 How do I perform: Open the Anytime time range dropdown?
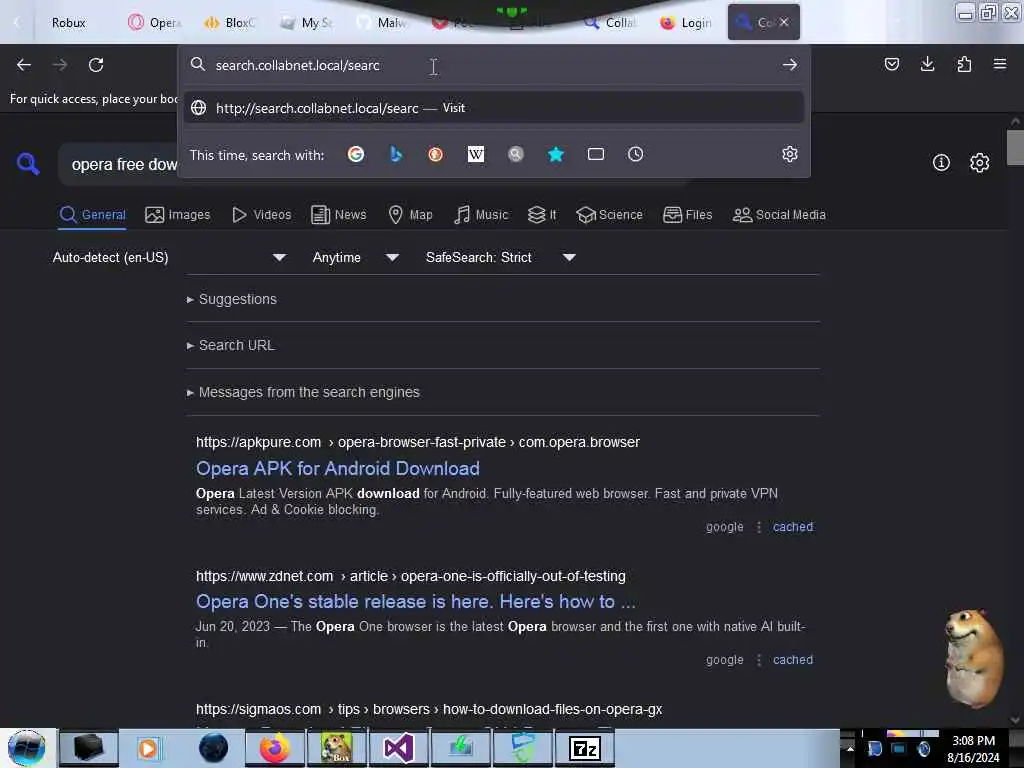(x=356, y=257)
